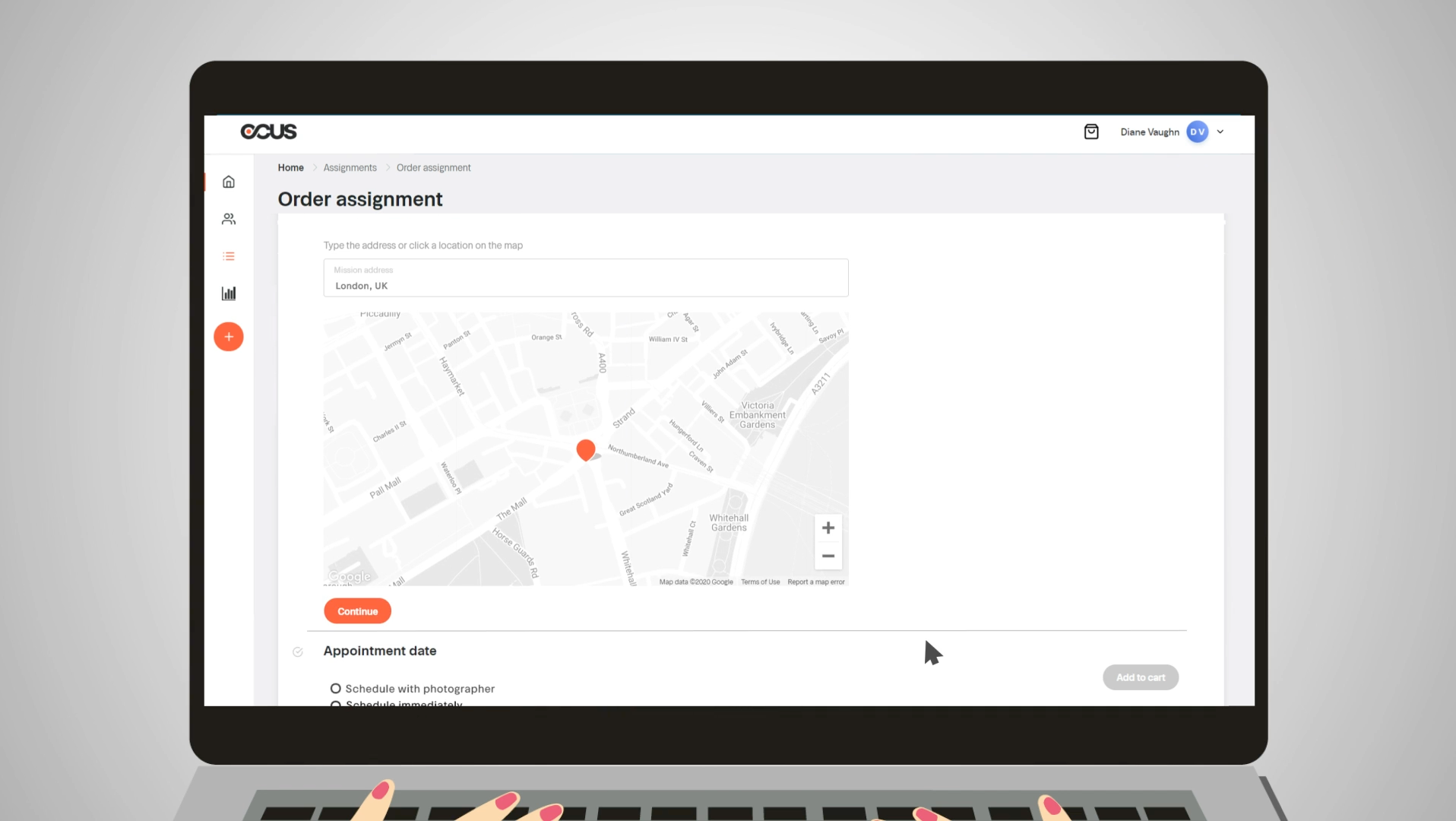
Task: Click Report a map error link
Action: point(816,582)
